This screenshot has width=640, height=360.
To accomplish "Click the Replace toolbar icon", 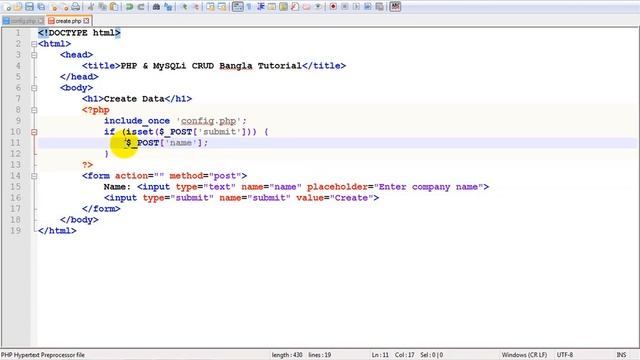I will (x=168, y=7).
